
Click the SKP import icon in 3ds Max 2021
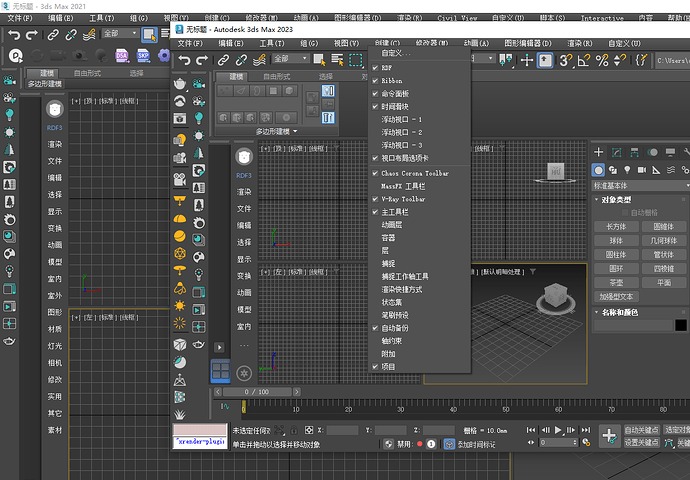(x=143, y=56)
